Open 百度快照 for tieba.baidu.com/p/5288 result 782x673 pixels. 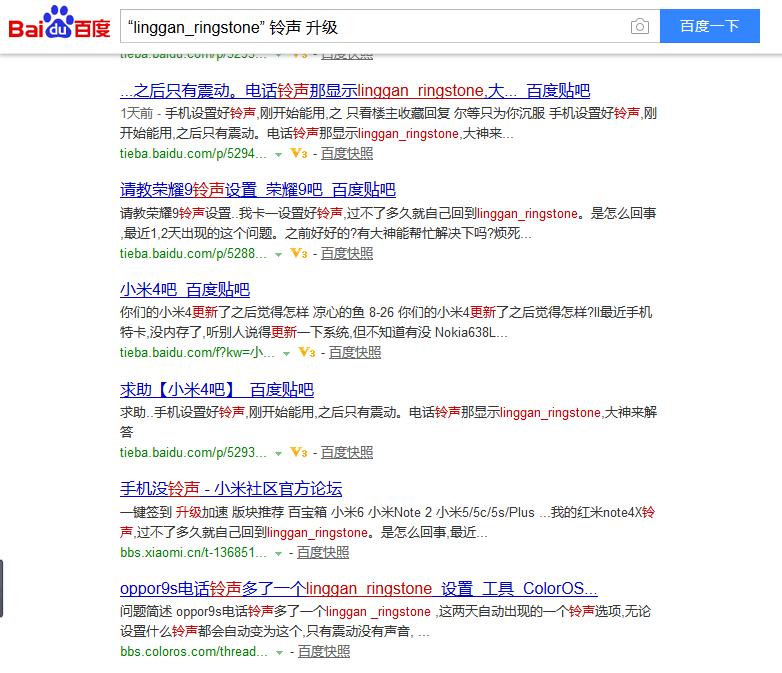point(347,253)
